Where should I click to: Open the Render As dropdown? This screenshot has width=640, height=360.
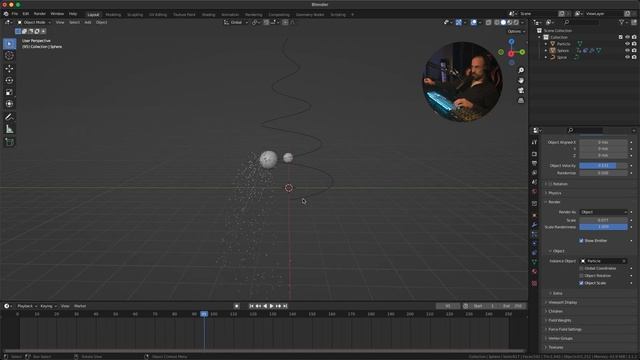pos(603,212)
